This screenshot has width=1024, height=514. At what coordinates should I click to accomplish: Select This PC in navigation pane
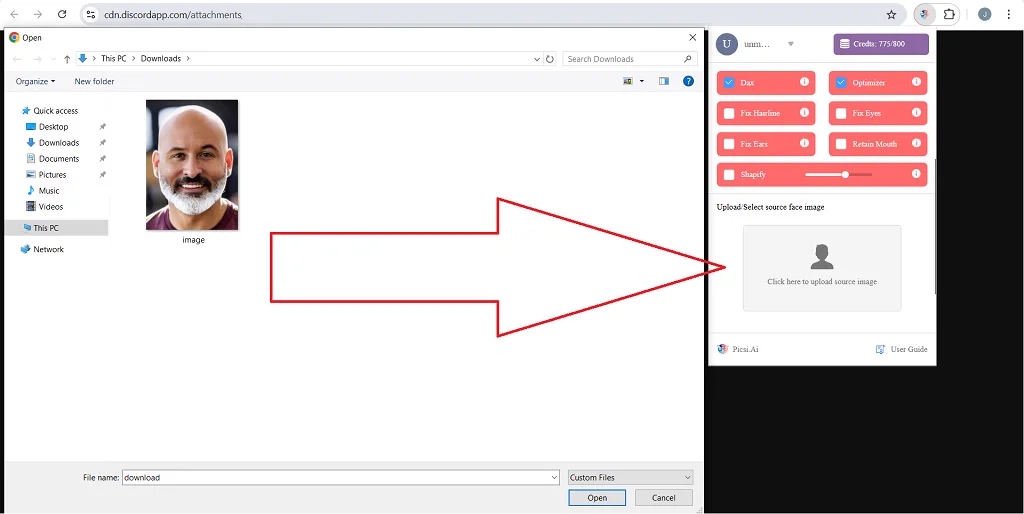pyautogui.click(x=46, y=228)
